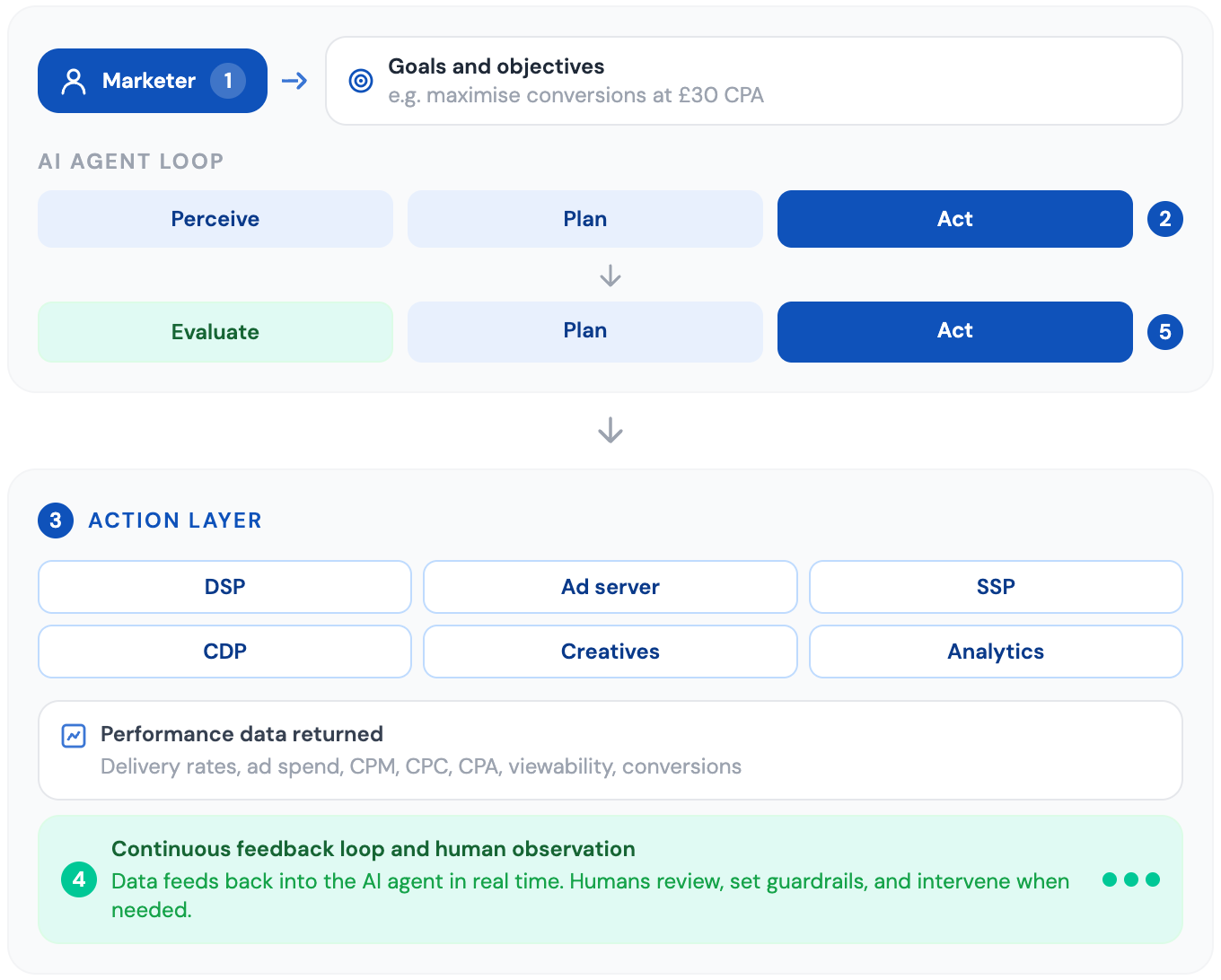
Task: Select the SSP box
Action: (996, 587)
